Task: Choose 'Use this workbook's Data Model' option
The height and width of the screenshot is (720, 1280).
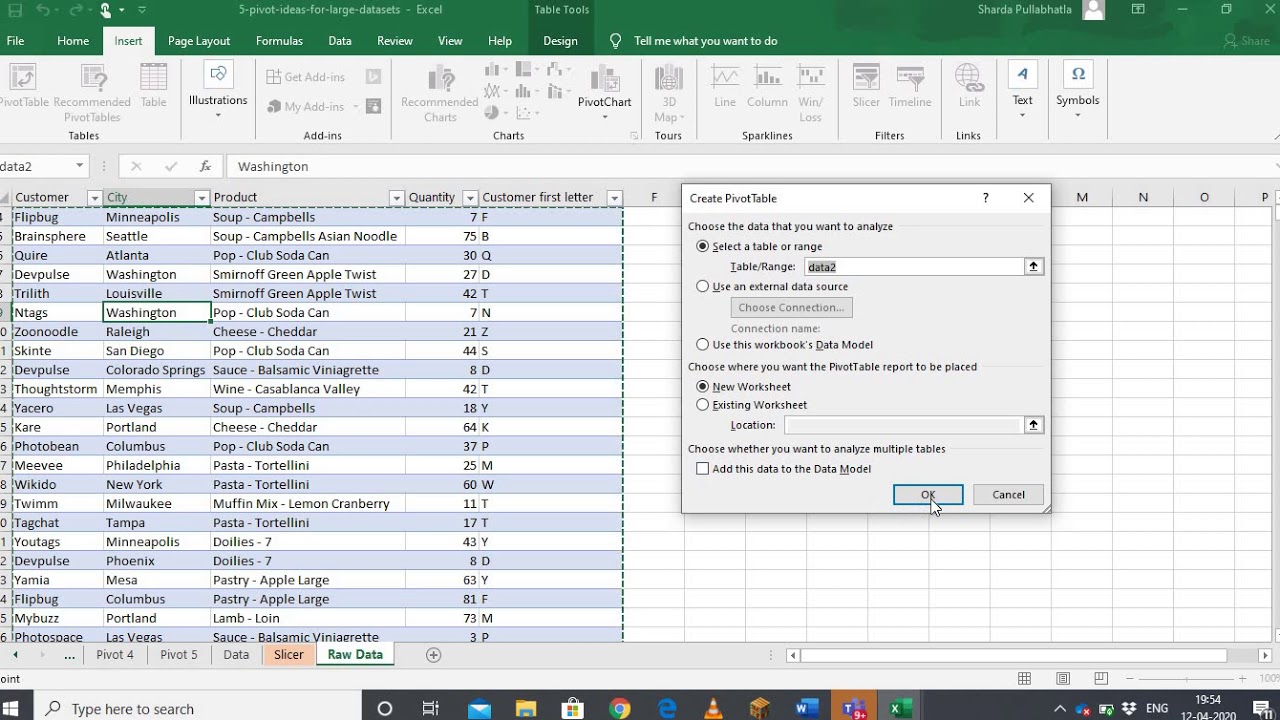Action: point(703,345)
